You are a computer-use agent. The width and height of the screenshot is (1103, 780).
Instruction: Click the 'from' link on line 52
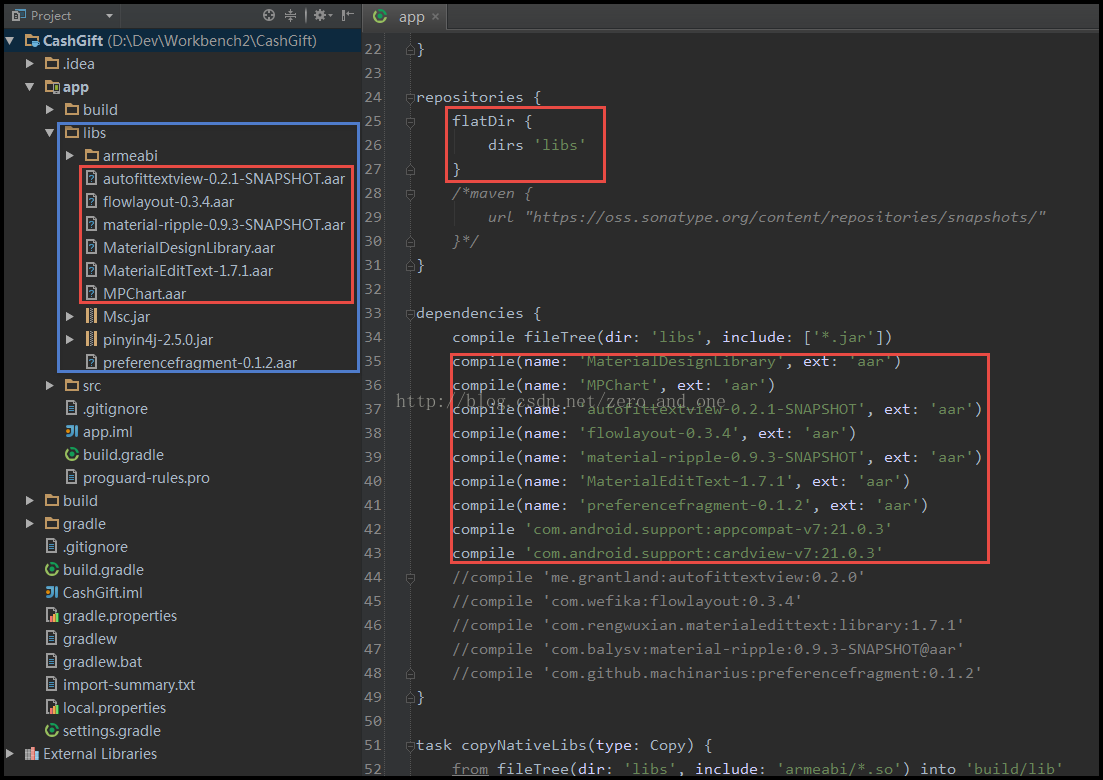(470, 769)
